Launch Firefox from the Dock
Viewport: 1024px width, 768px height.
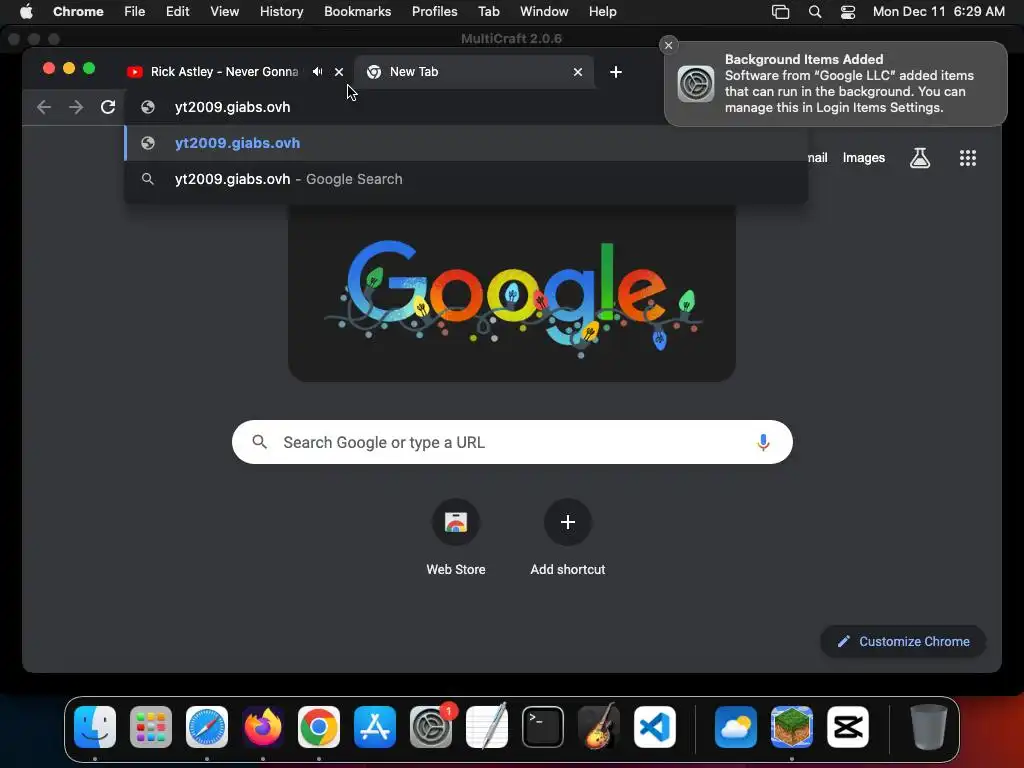pos(263,727)
